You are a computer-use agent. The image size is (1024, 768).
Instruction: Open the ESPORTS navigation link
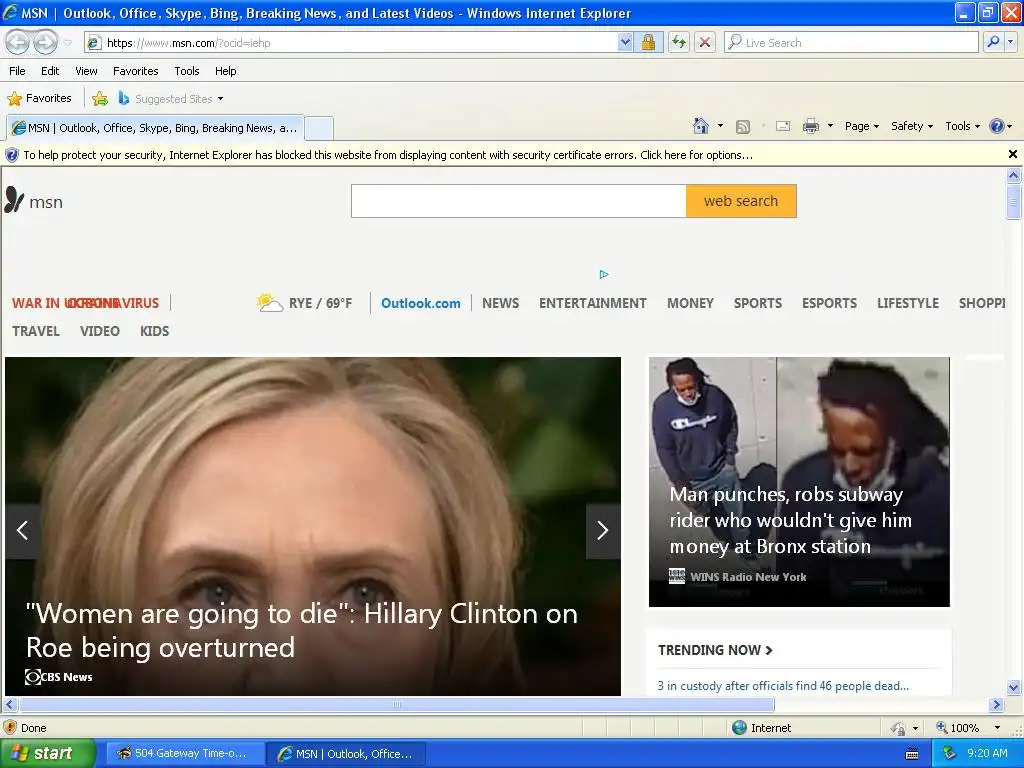tap(829, 303)
